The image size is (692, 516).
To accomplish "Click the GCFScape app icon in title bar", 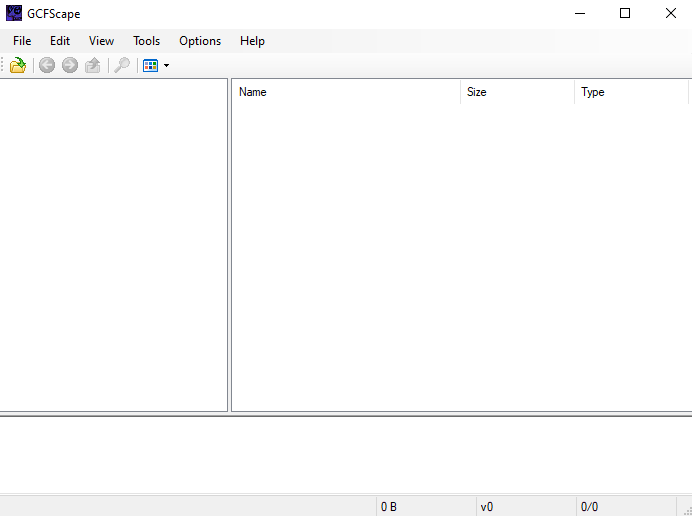I will [14, 13].
